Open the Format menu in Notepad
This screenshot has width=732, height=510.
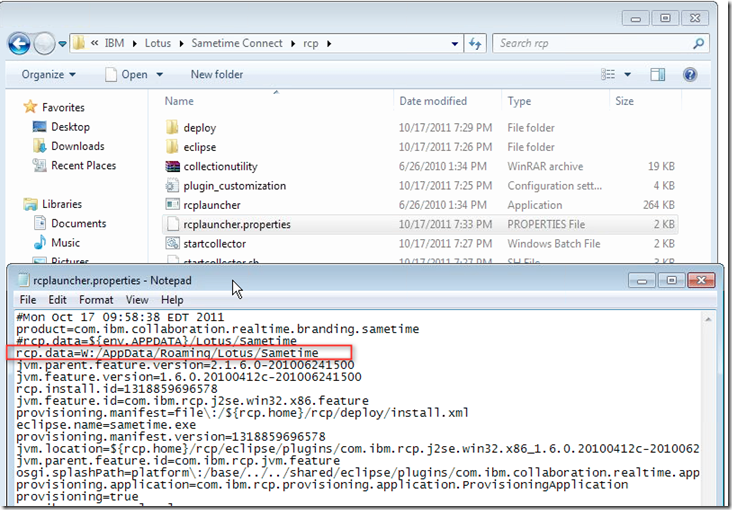tap(96, 300)
